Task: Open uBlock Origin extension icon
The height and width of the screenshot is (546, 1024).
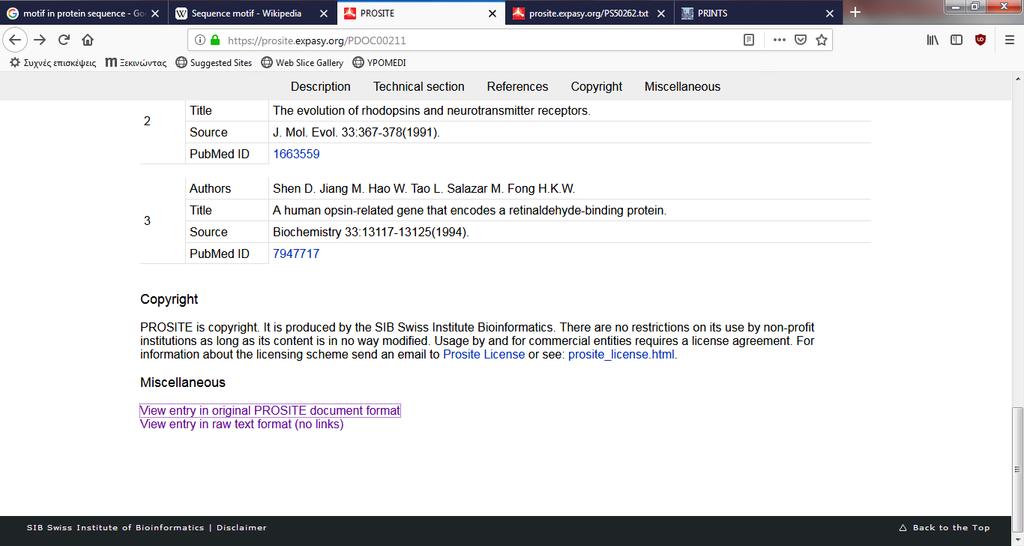Action: 980,40
